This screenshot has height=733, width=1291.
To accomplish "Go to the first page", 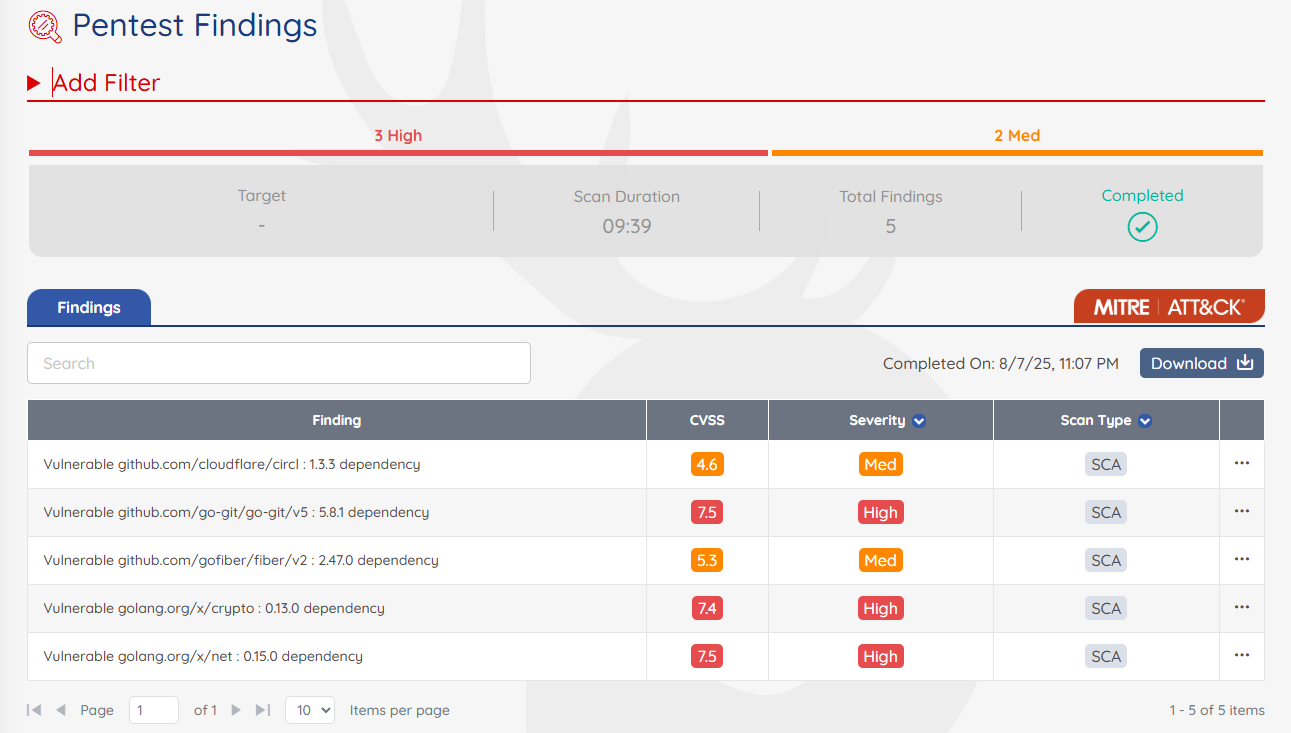I will 34,710.
